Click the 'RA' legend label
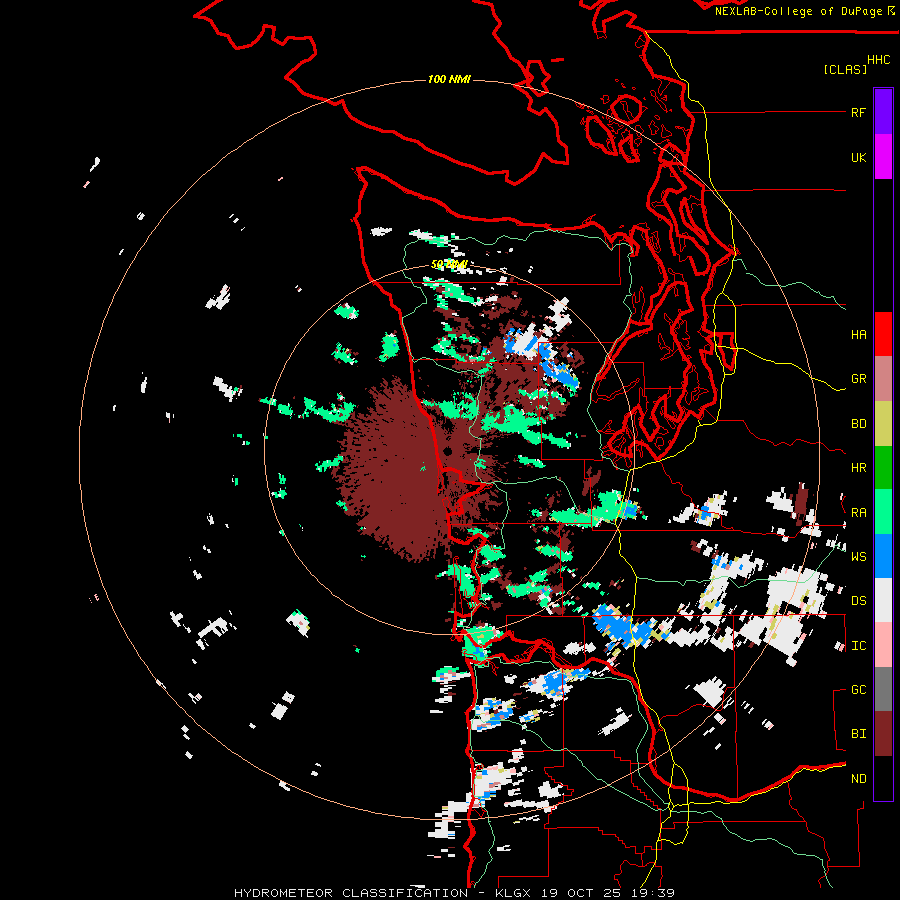The height and width of the screenshot is (900, 900). tap(858, 513)
